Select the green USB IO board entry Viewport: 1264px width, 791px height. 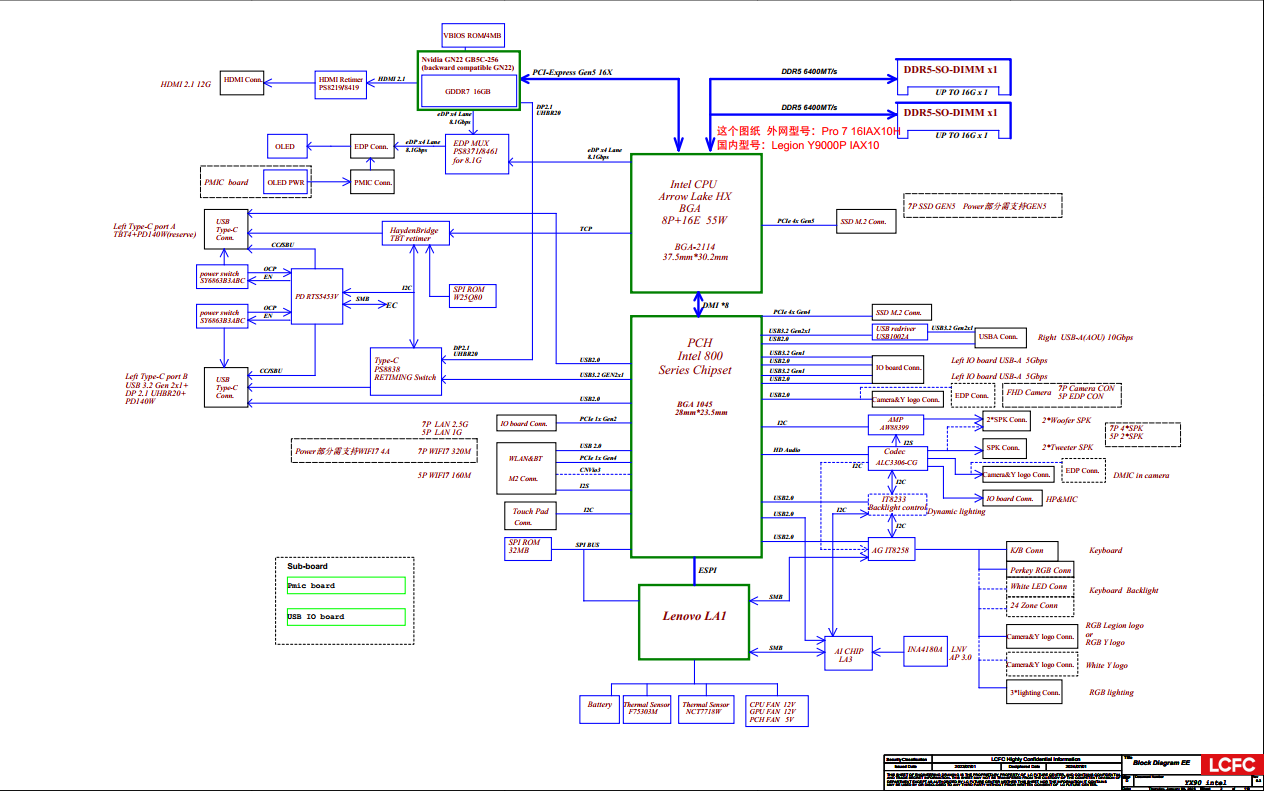point(346,616)
